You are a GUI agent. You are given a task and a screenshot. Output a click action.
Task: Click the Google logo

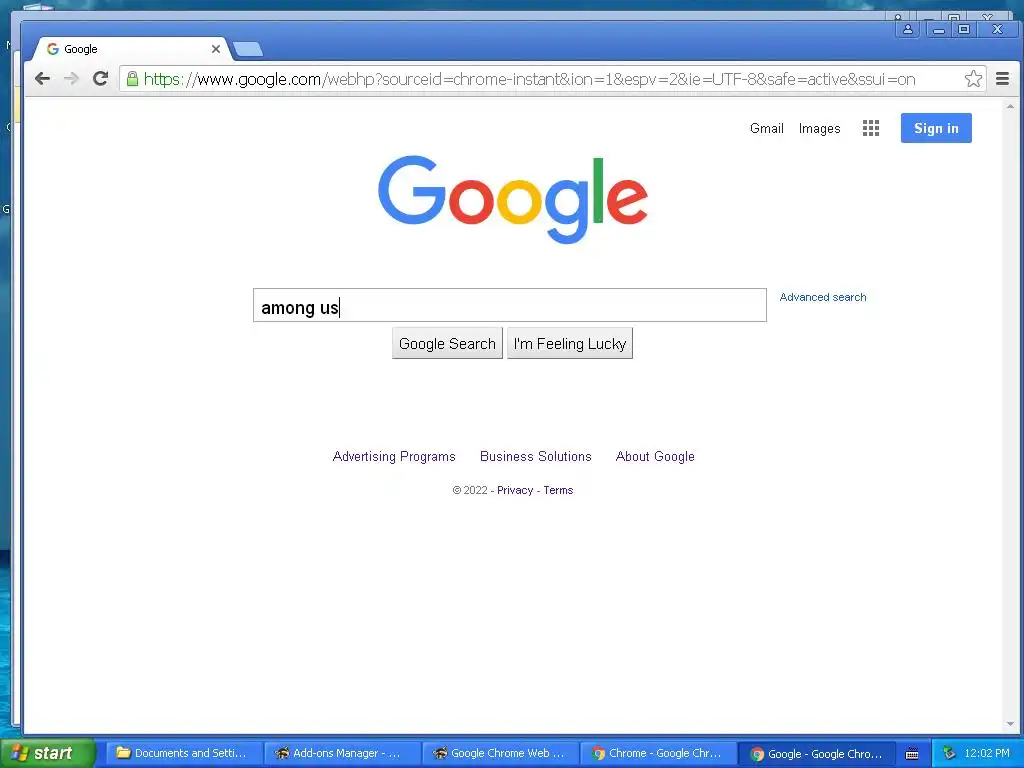tap(513, 199)
